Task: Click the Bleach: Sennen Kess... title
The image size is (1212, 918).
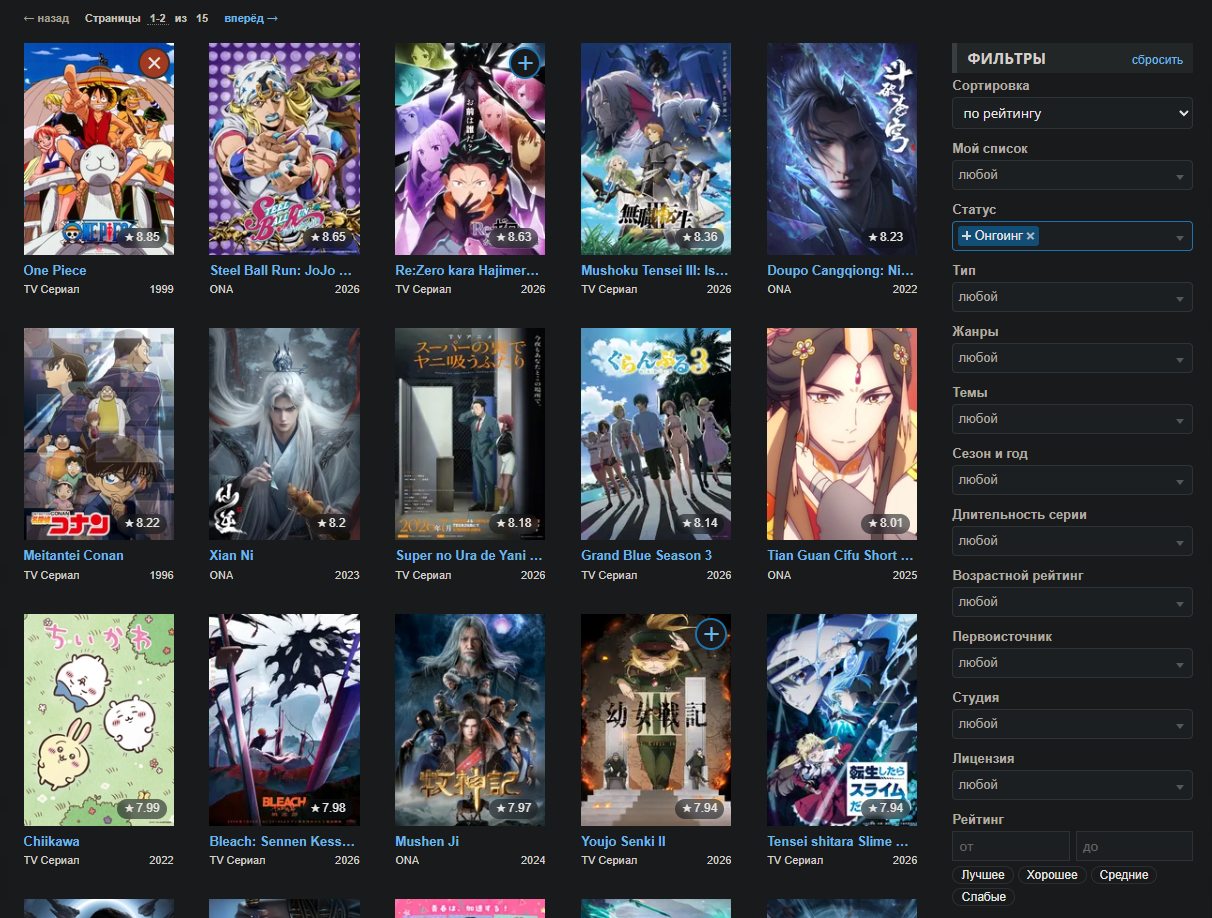Action: click(x=282, y=841)
